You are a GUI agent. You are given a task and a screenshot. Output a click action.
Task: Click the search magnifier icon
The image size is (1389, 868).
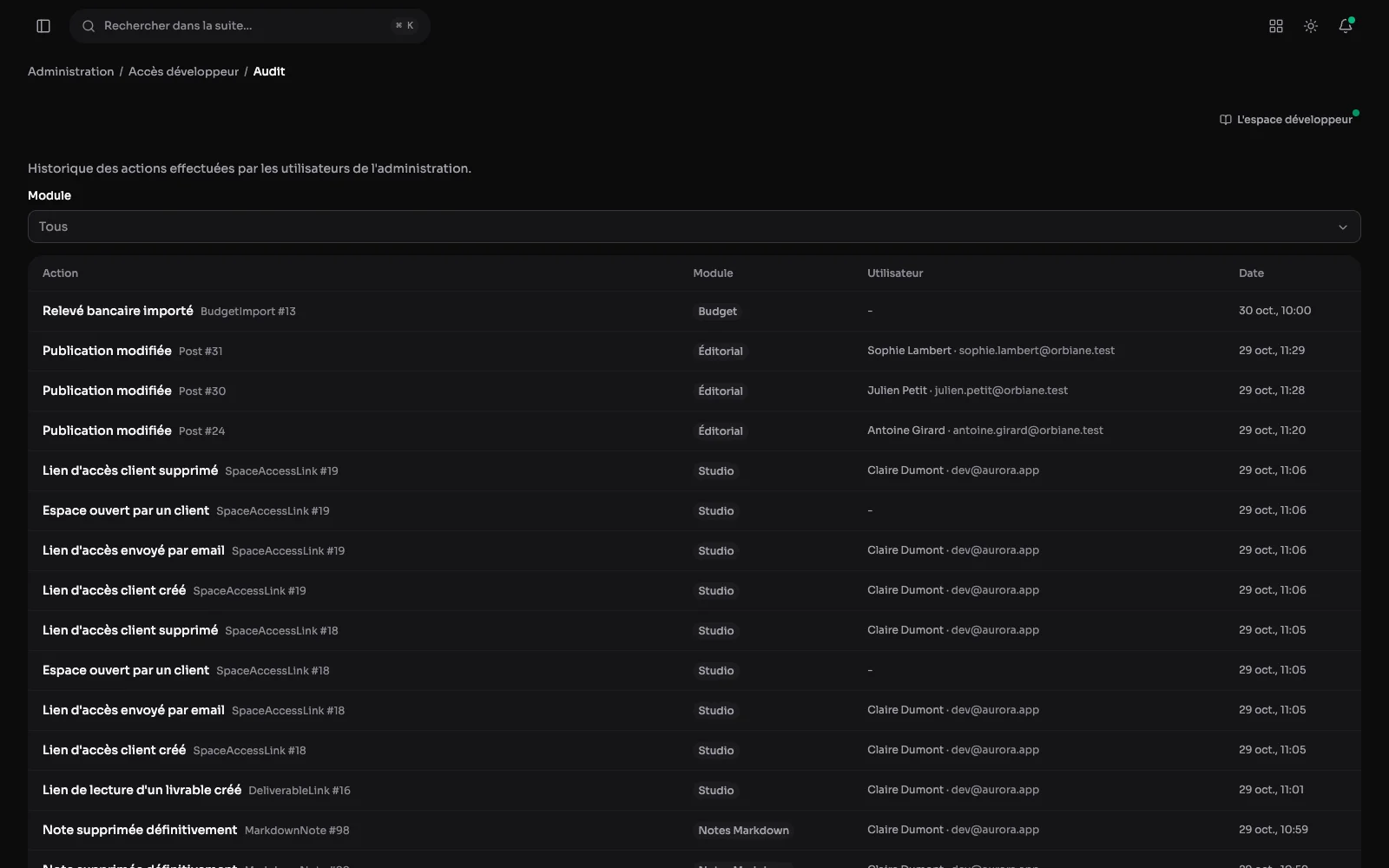point(89,26)
